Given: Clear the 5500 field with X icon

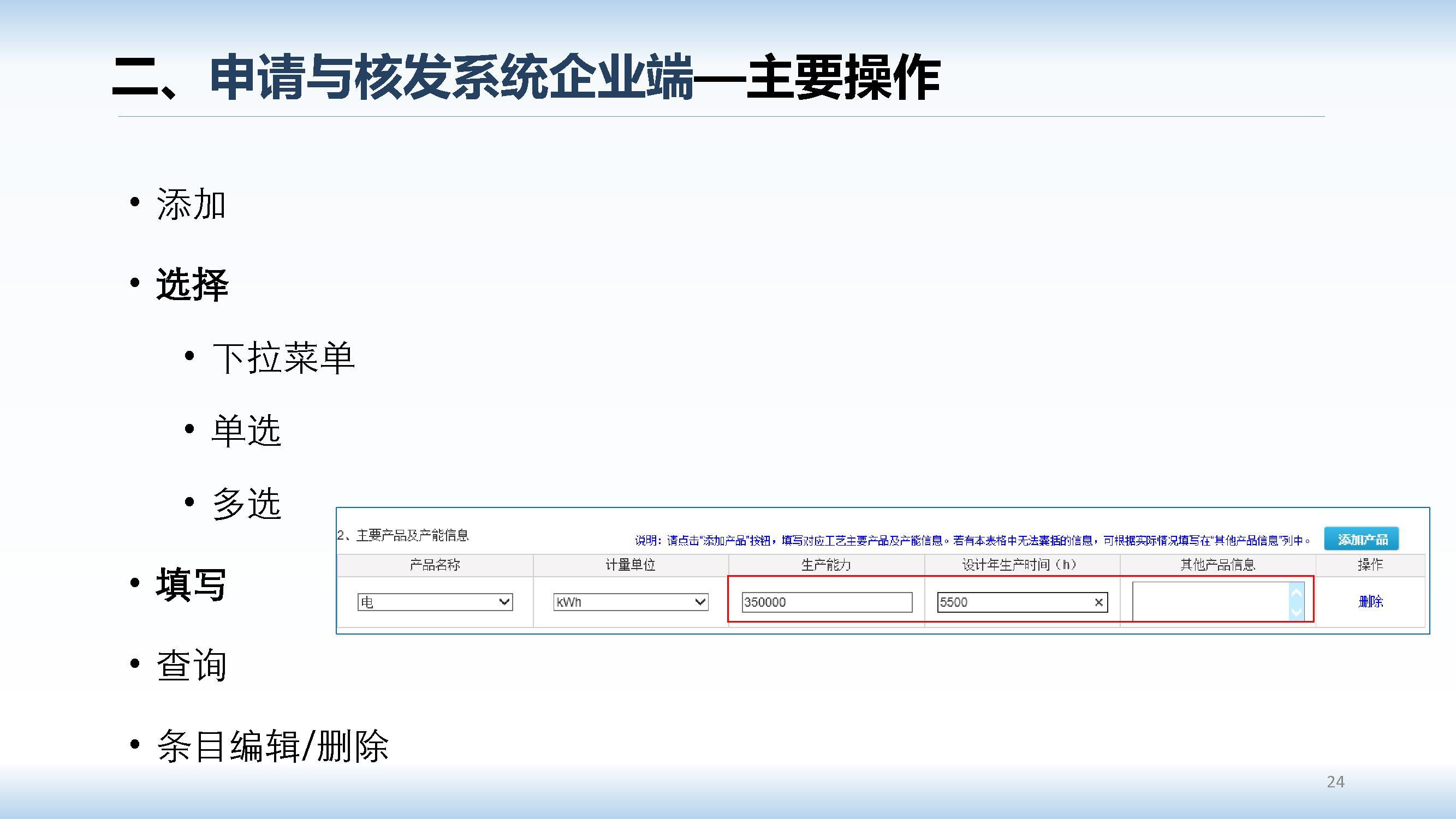Looking at the screenshot, I should [1098, 602].
